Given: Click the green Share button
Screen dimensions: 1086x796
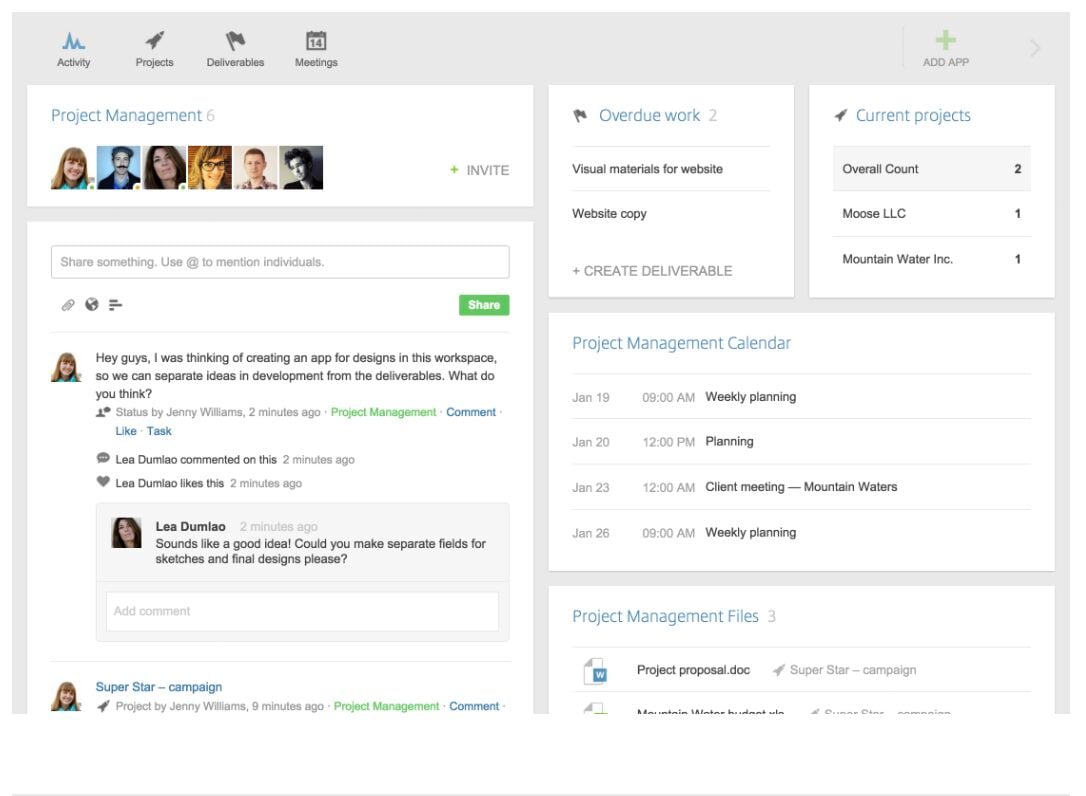Looking at the screenshot, I should click(484, 305).
